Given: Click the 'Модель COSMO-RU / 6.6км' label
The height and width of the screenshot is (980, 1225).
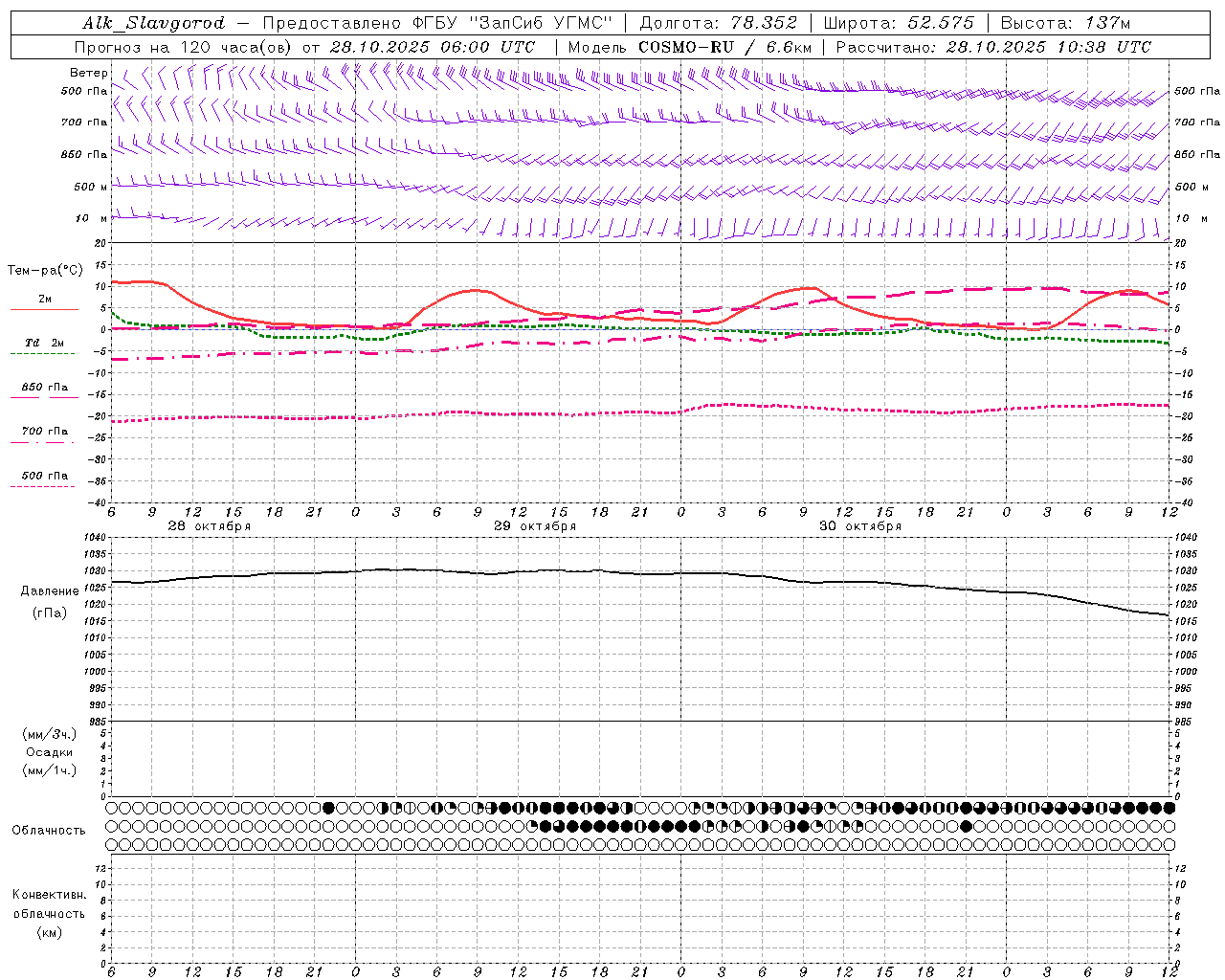Looking at the screenshot, I should [690, 47].
